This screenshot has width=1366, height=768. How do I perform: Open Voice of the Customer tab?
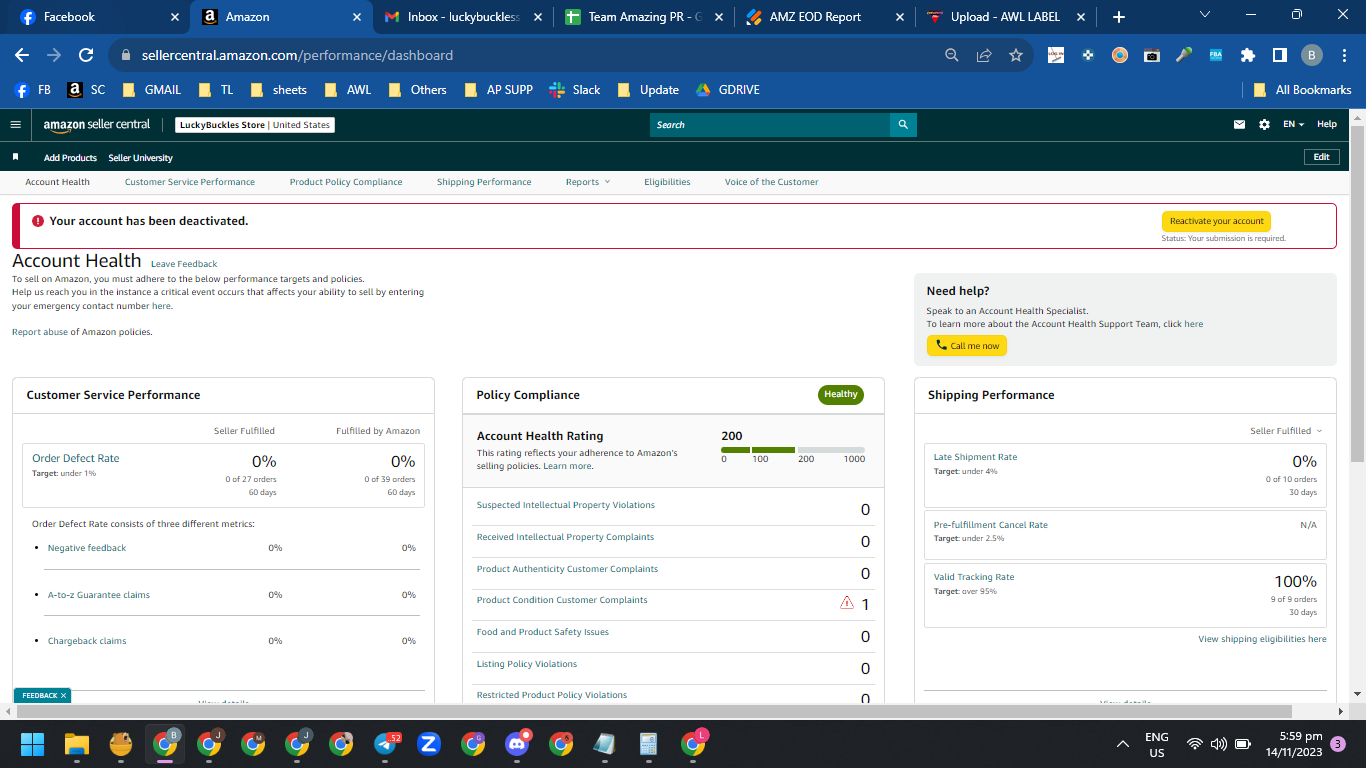[x=771, y=182]
